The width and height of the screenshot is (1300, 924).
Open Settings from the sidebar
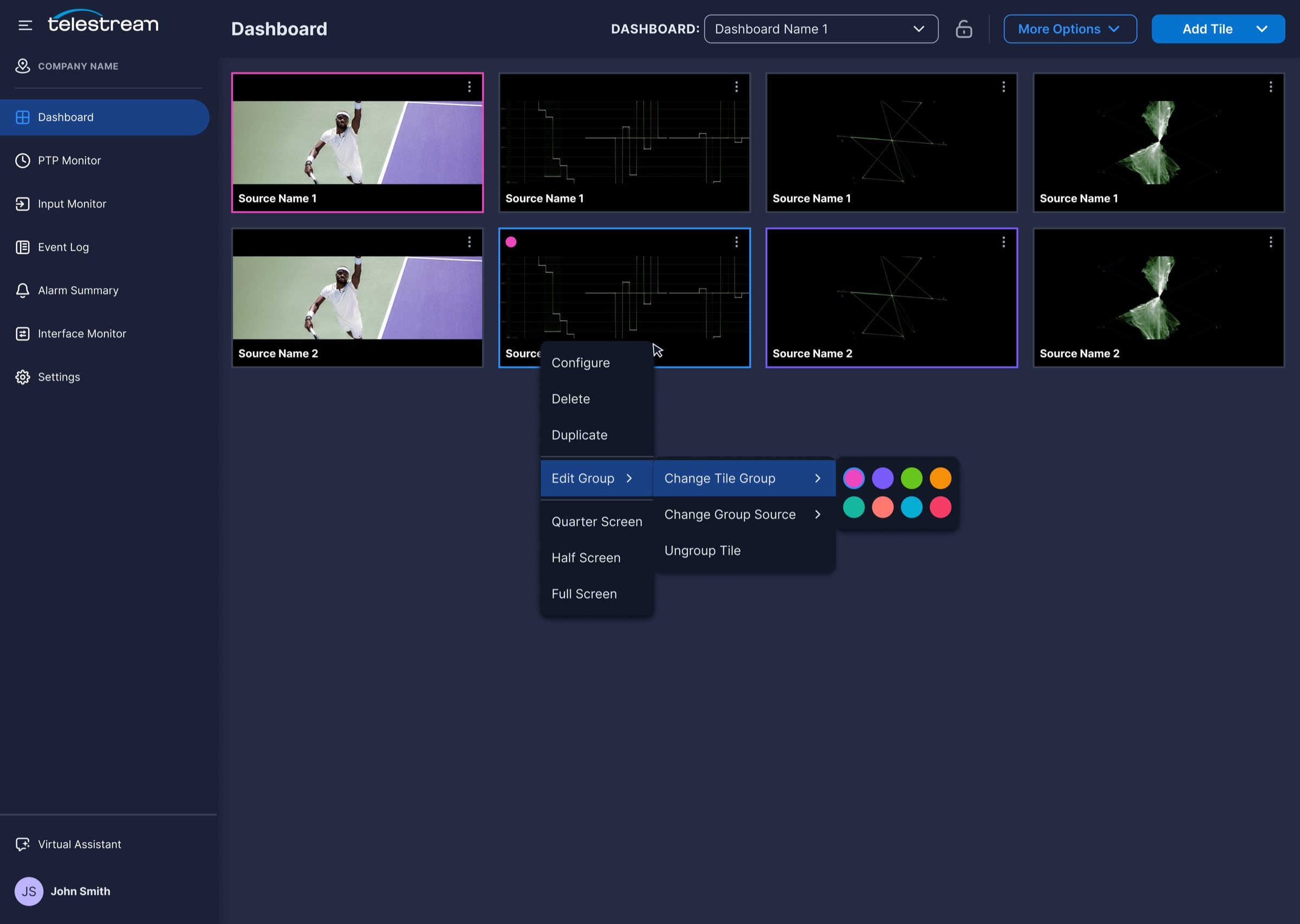coord(105,376)
